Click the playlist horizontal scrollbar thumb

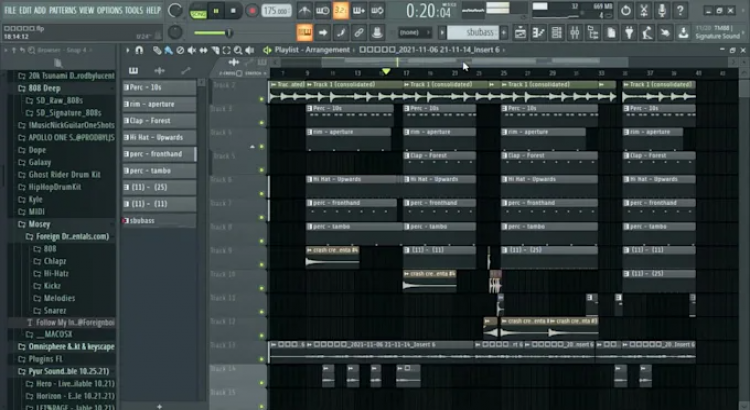pyautogui.click(x=474, y=61)
